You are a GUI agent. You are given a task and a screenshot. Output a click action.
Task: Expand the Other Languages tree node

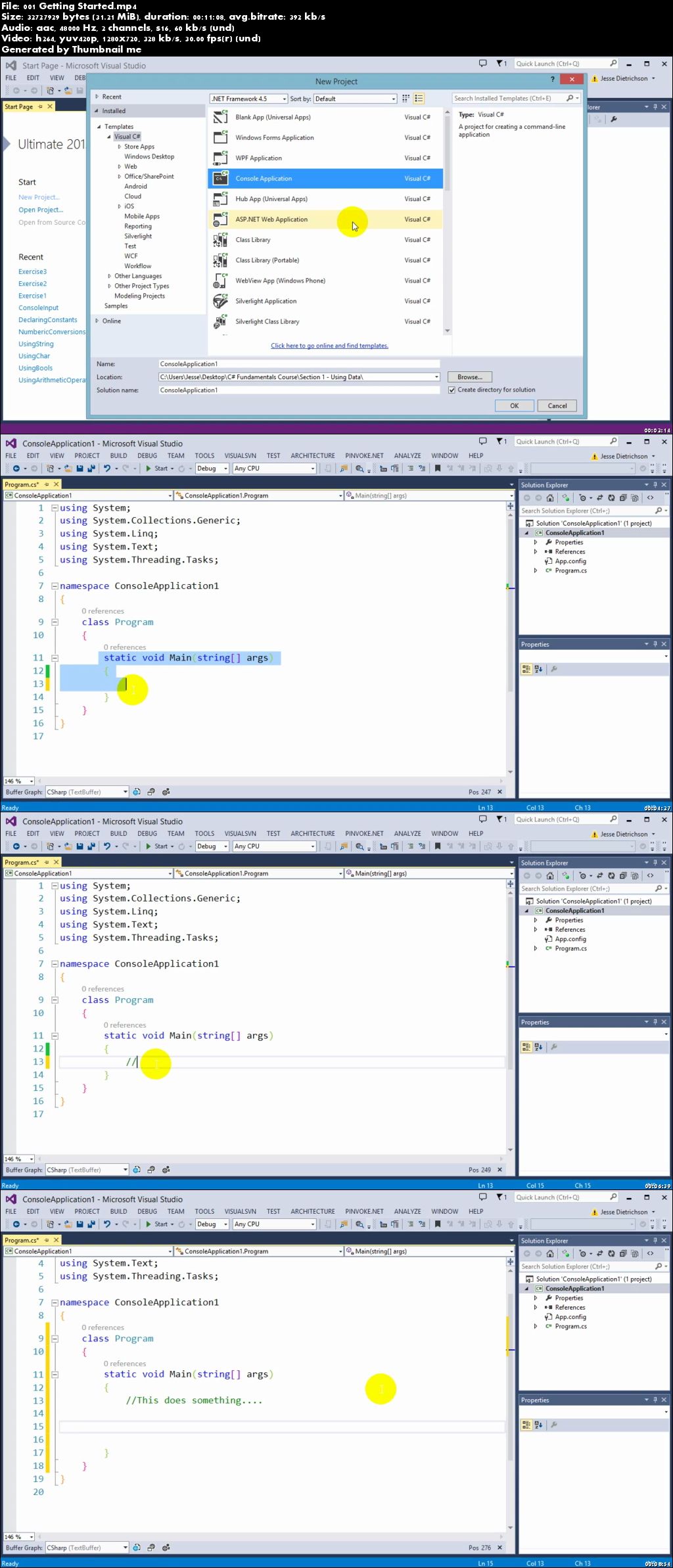(109, 276)
